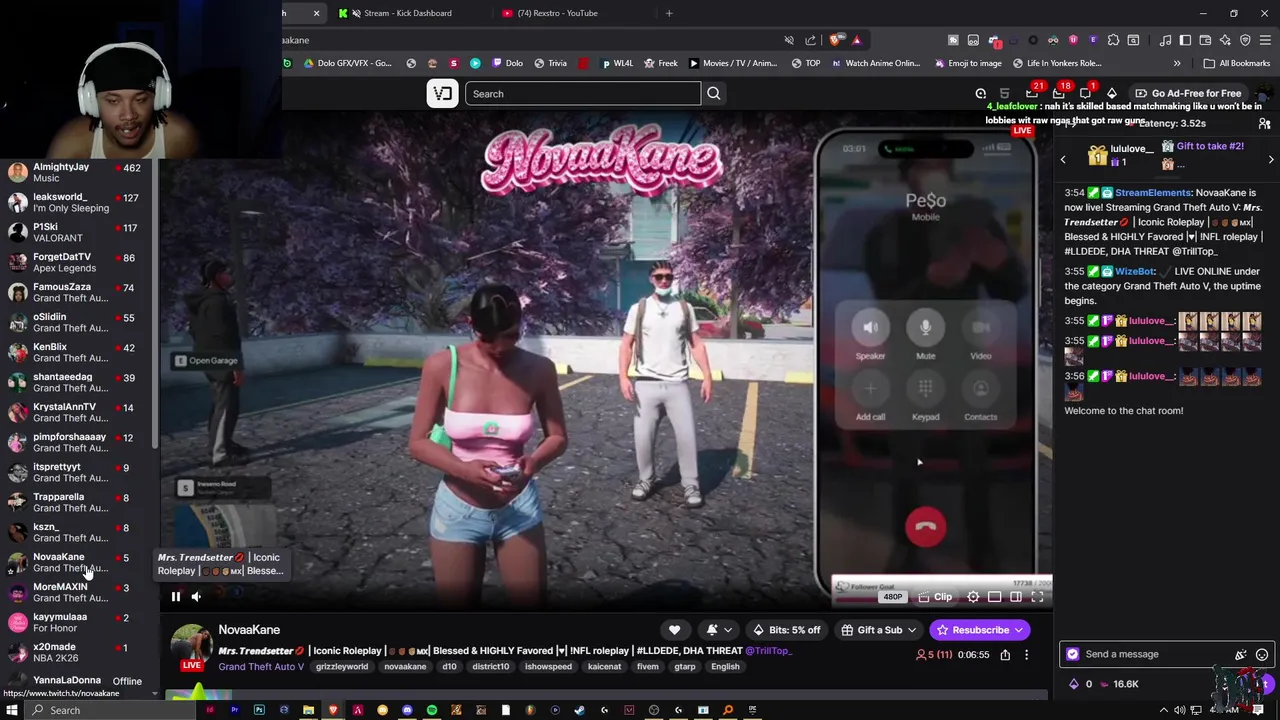
Task: Enter fullscreen mode on the player
Action: 1037,597
